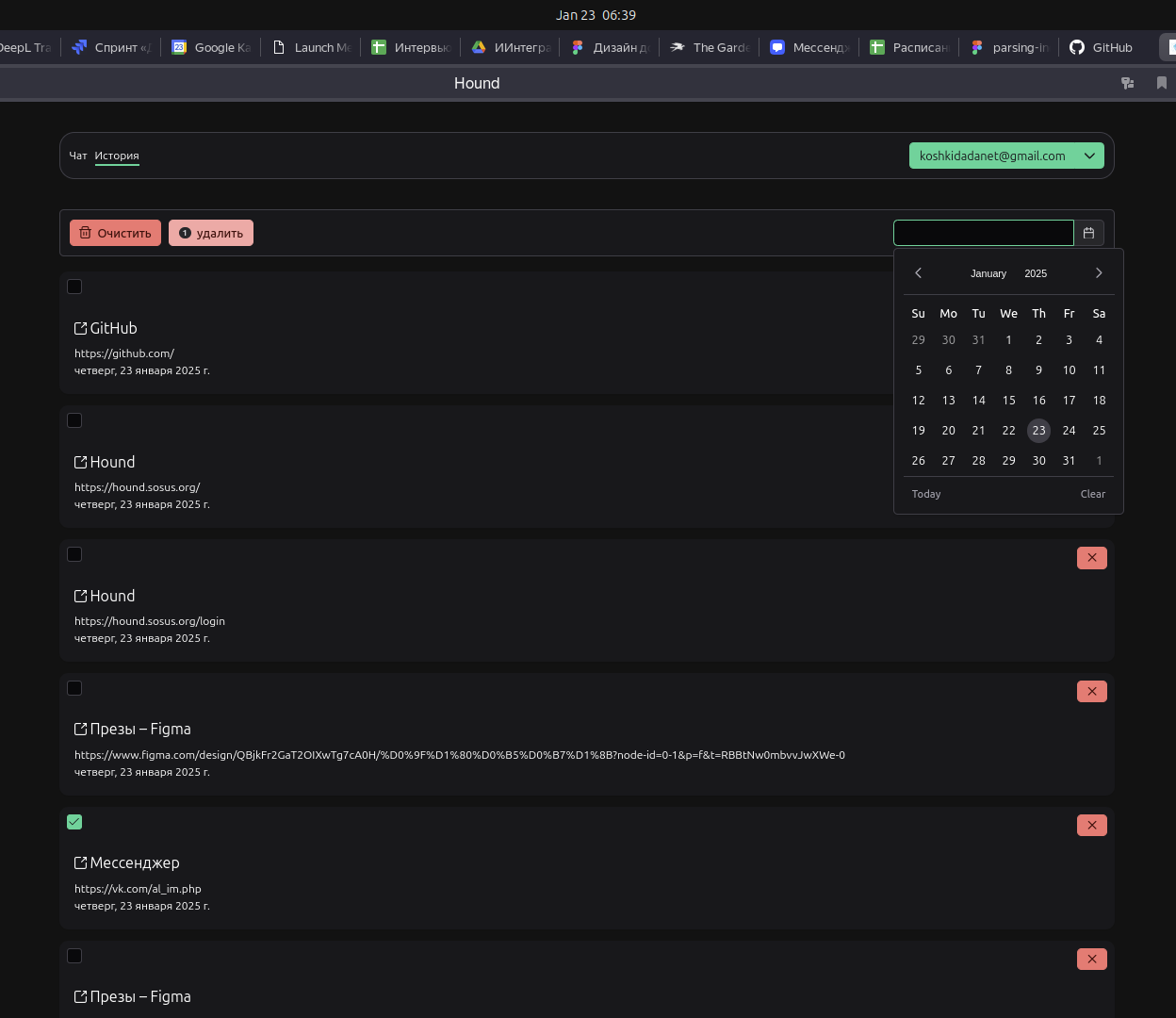Click Clear in the calendar footer
Screen dimensions: 1176x1018
pyautogui.click(x=1093, y=494)
